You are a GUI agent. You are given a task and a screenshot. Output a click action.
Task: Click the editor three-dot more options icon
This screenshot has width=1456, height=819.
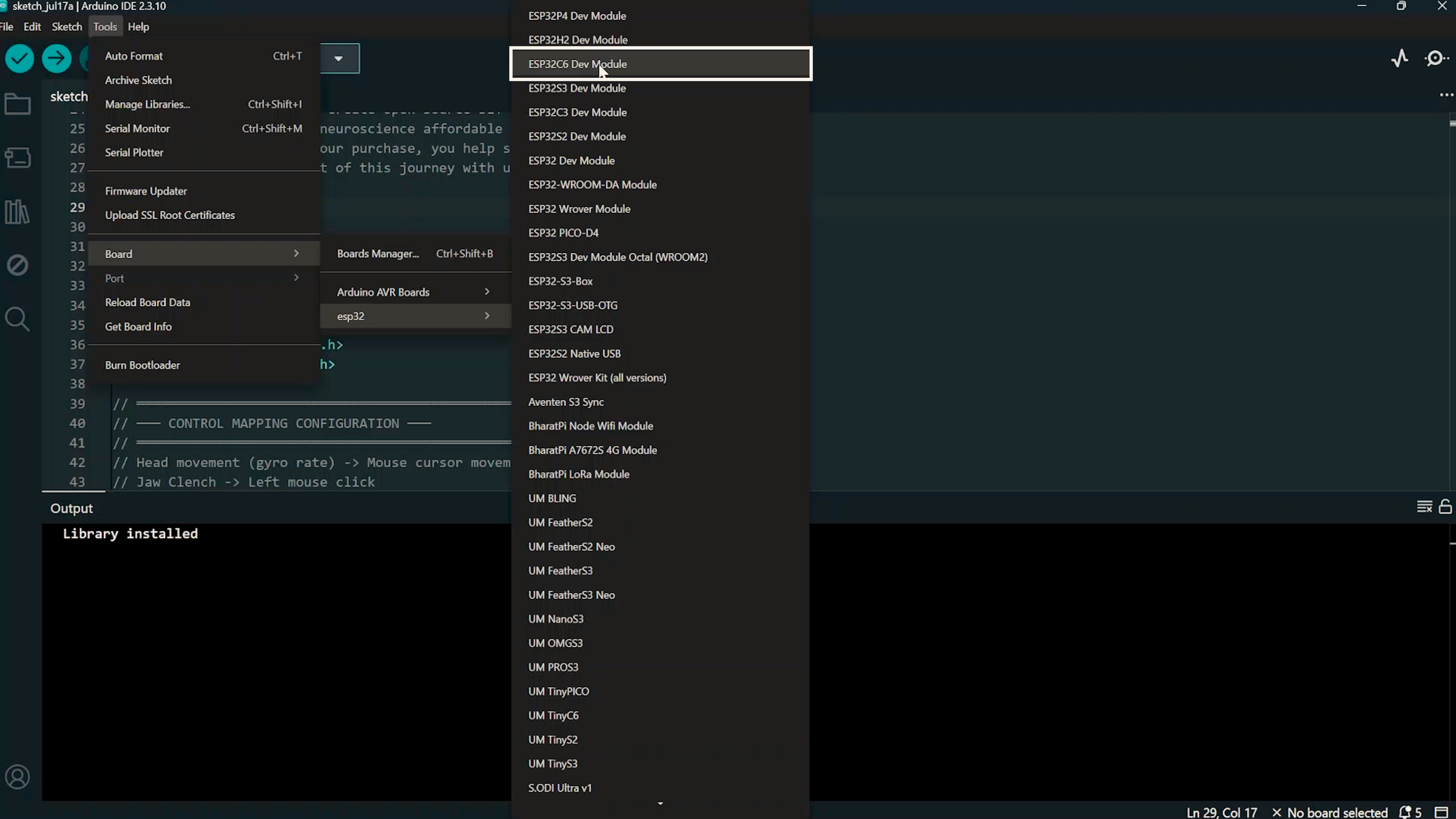click(x=1446, y=95)
